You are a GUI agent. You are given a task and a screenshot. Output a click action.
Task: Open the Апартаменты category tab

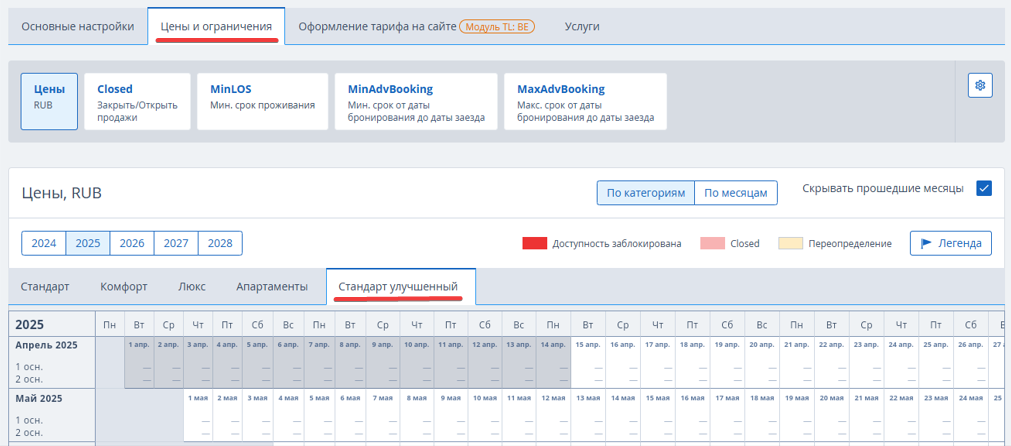click(x=271, y=286)
